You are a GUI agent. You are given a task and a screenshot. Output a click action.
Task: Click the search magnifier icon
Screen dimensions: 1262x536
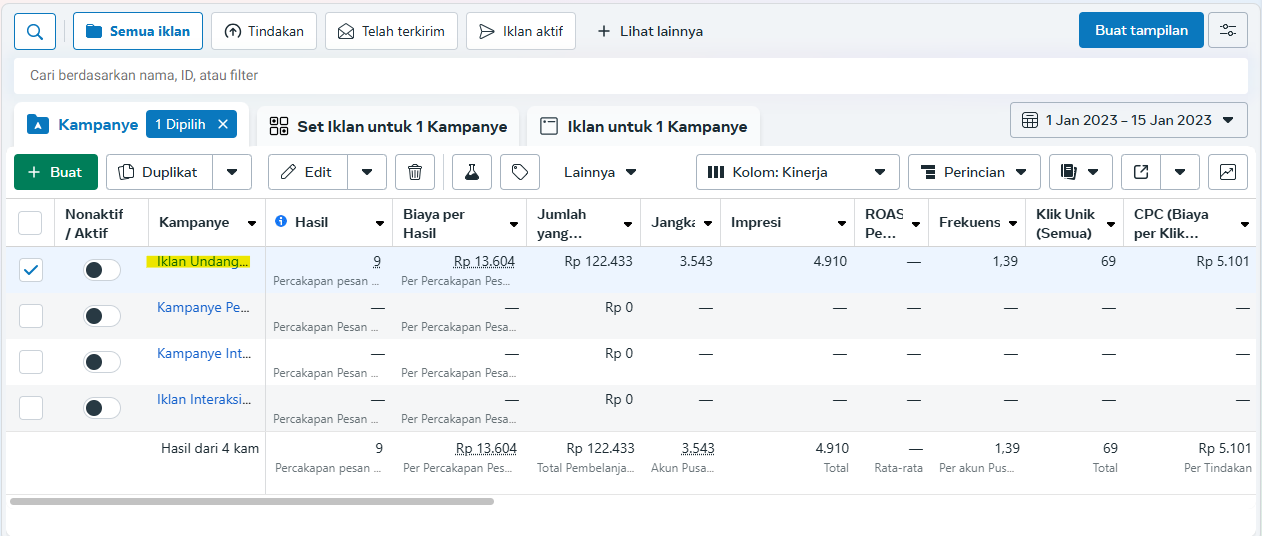pyautogui.click(x=35, y=31)
